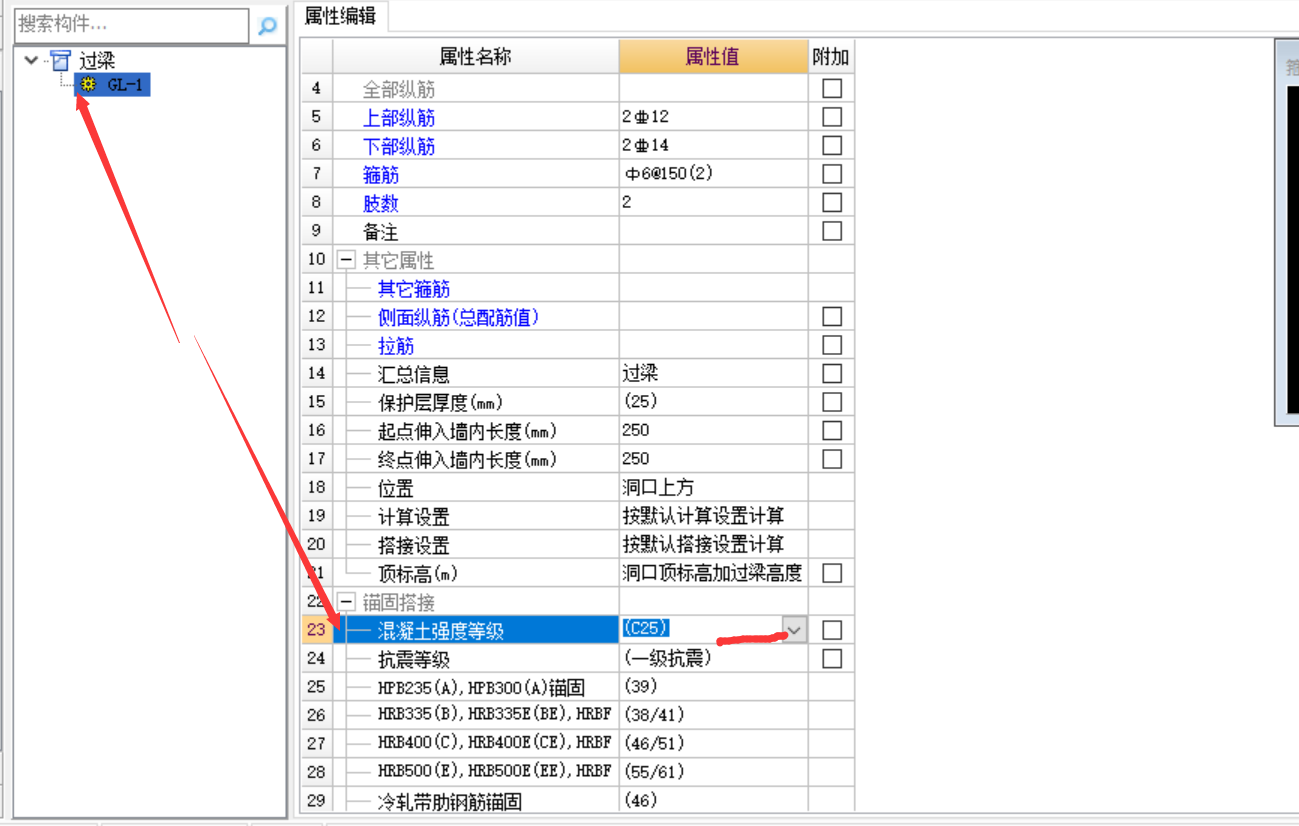Click the 附加 column header
The image size is (1299, 826).
click(832, 57)
